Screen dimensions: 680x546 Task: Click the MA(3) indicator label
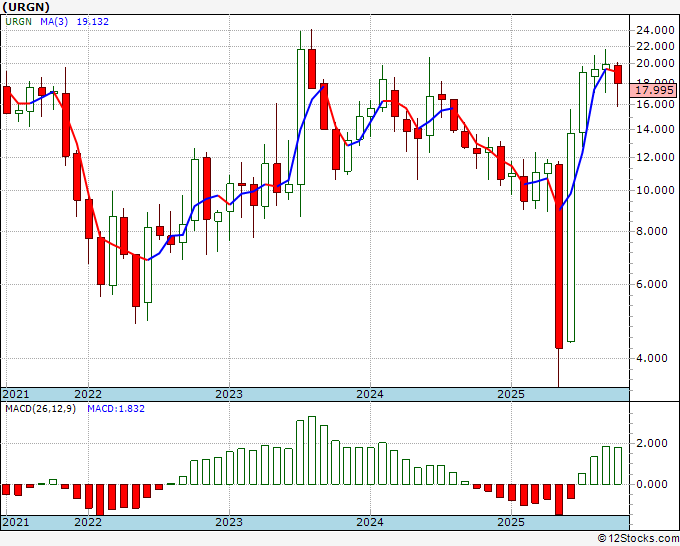click(54, 22)
